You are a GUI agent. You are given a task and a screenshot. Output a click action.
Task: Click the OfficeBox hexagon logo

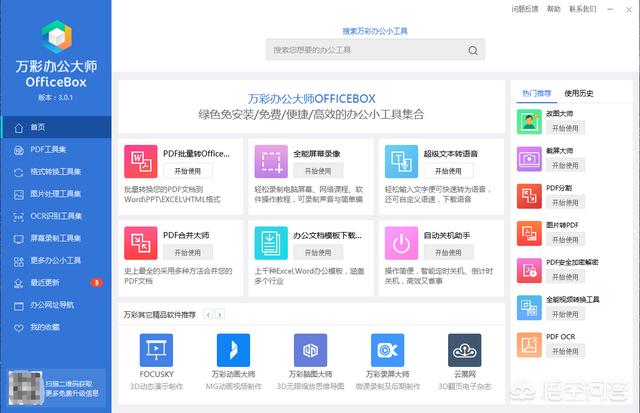coord(57,37)
